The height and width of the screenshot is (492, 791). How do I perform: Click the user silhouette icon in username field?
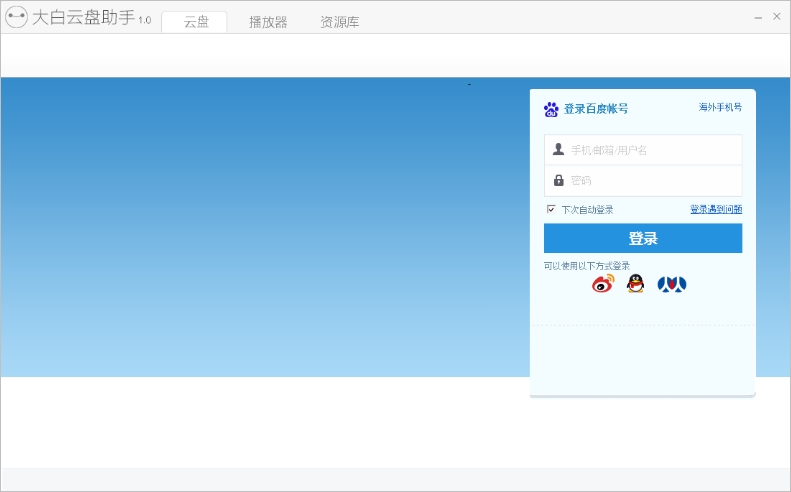[558, 149]
